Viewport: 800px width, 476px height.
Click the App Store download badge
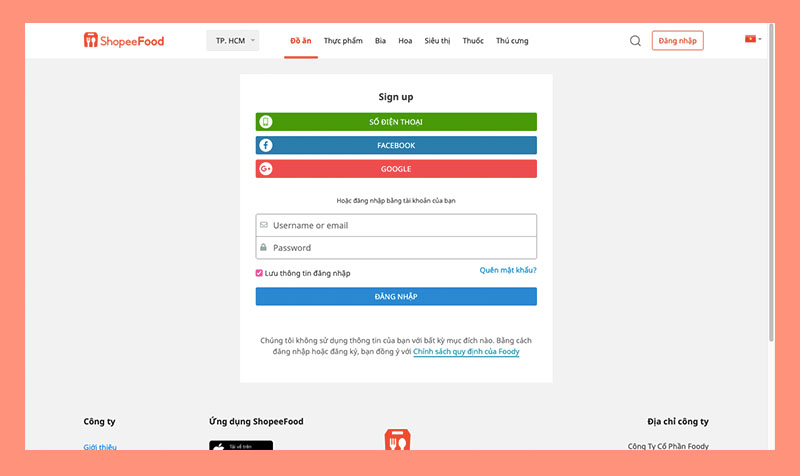coord(241,445)
